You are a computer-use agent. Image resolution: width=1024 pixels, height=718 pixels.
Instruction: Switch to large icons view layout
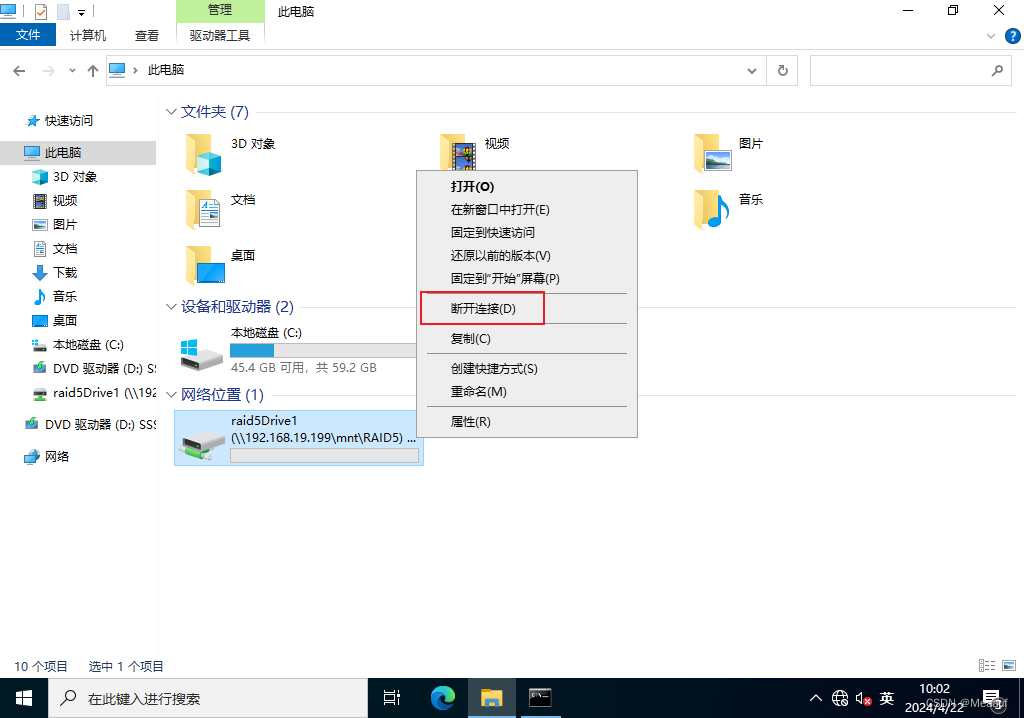pyautogui.click(x=1009, y=666)
